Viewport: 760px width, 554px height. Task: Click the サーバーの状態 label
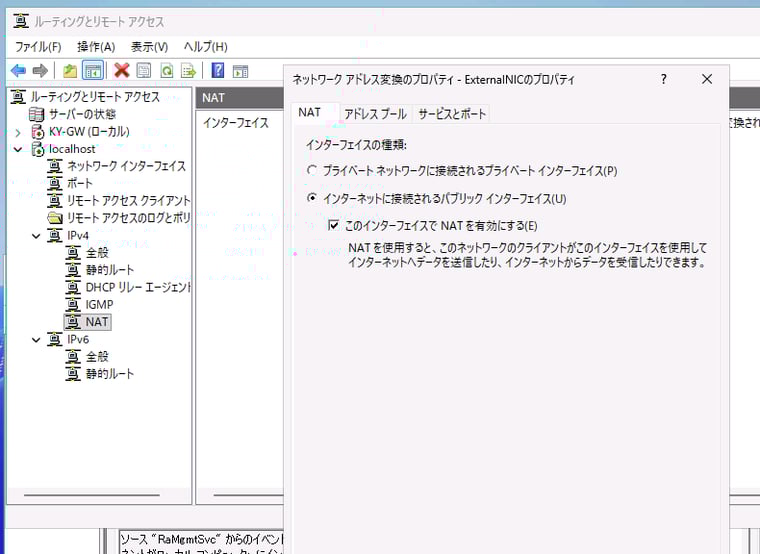[x=82, y=114]
